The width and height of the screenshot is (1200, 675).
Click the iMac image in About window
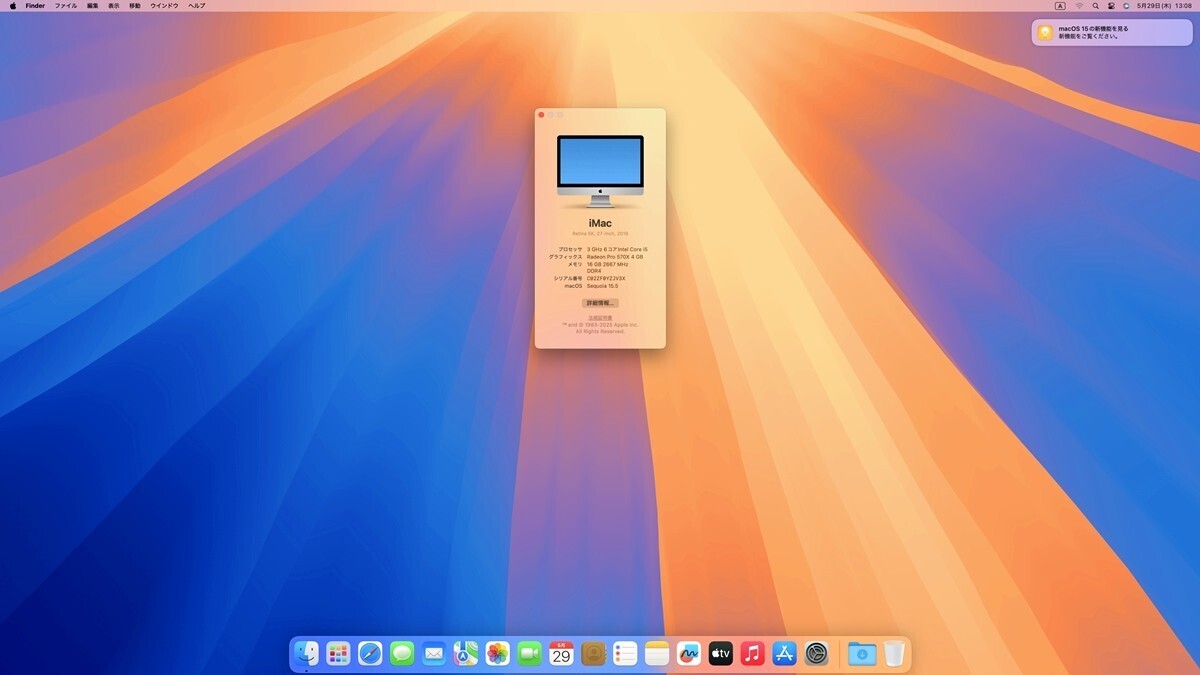click(600, 171)
